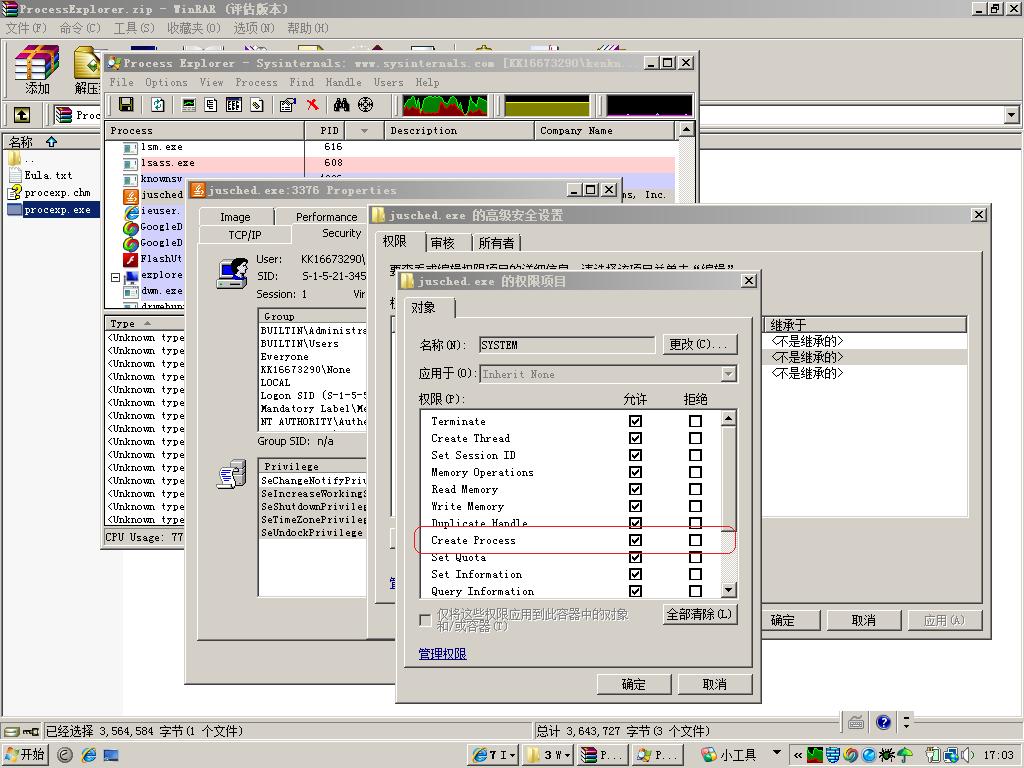Click the binoculars Find Handle icon
The height and width of the screenshot is (768, 1024).
[342, 105]
